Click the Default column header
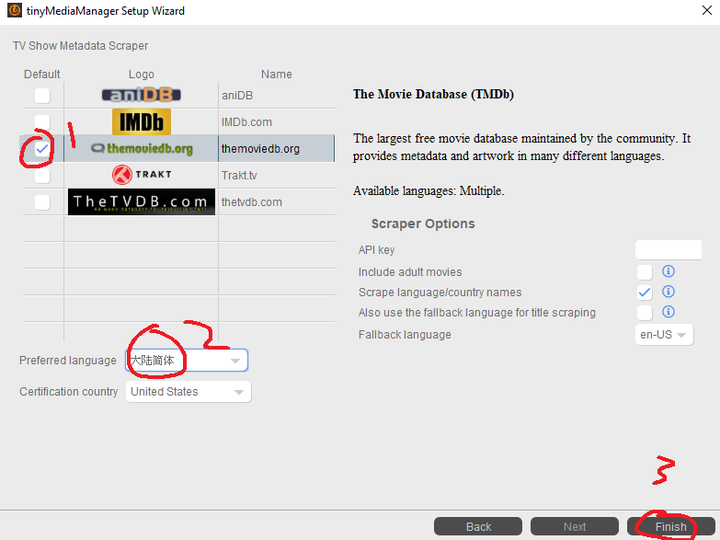 (42, 74)
